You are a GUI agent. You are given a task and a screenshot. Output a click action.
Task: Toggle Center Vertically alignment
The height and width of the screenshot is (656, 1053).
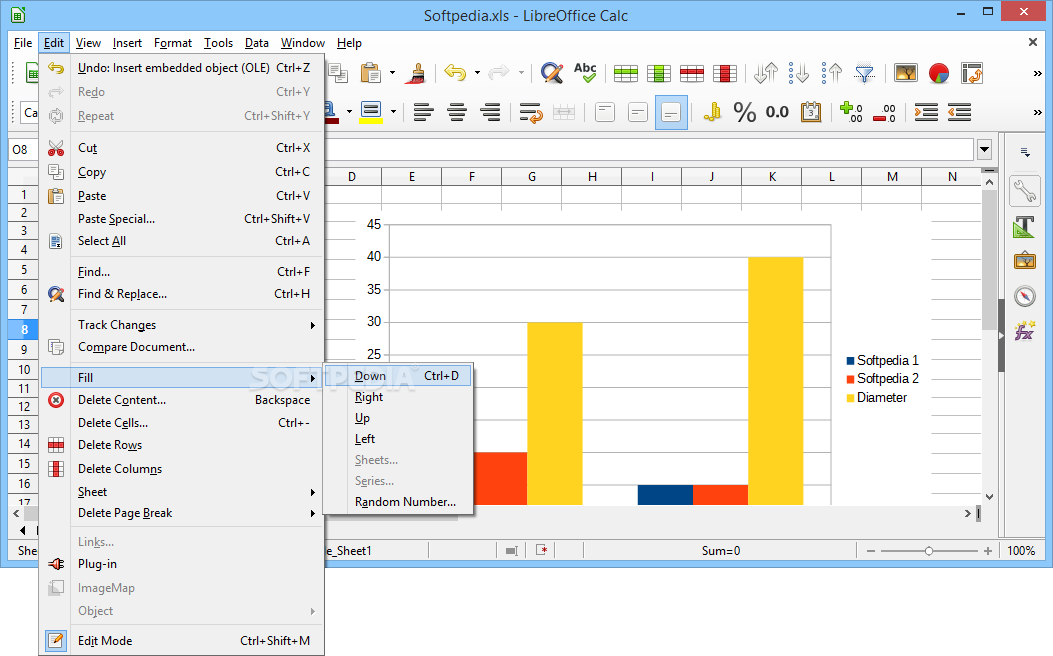pyautogui.click(x=637, y=112)
